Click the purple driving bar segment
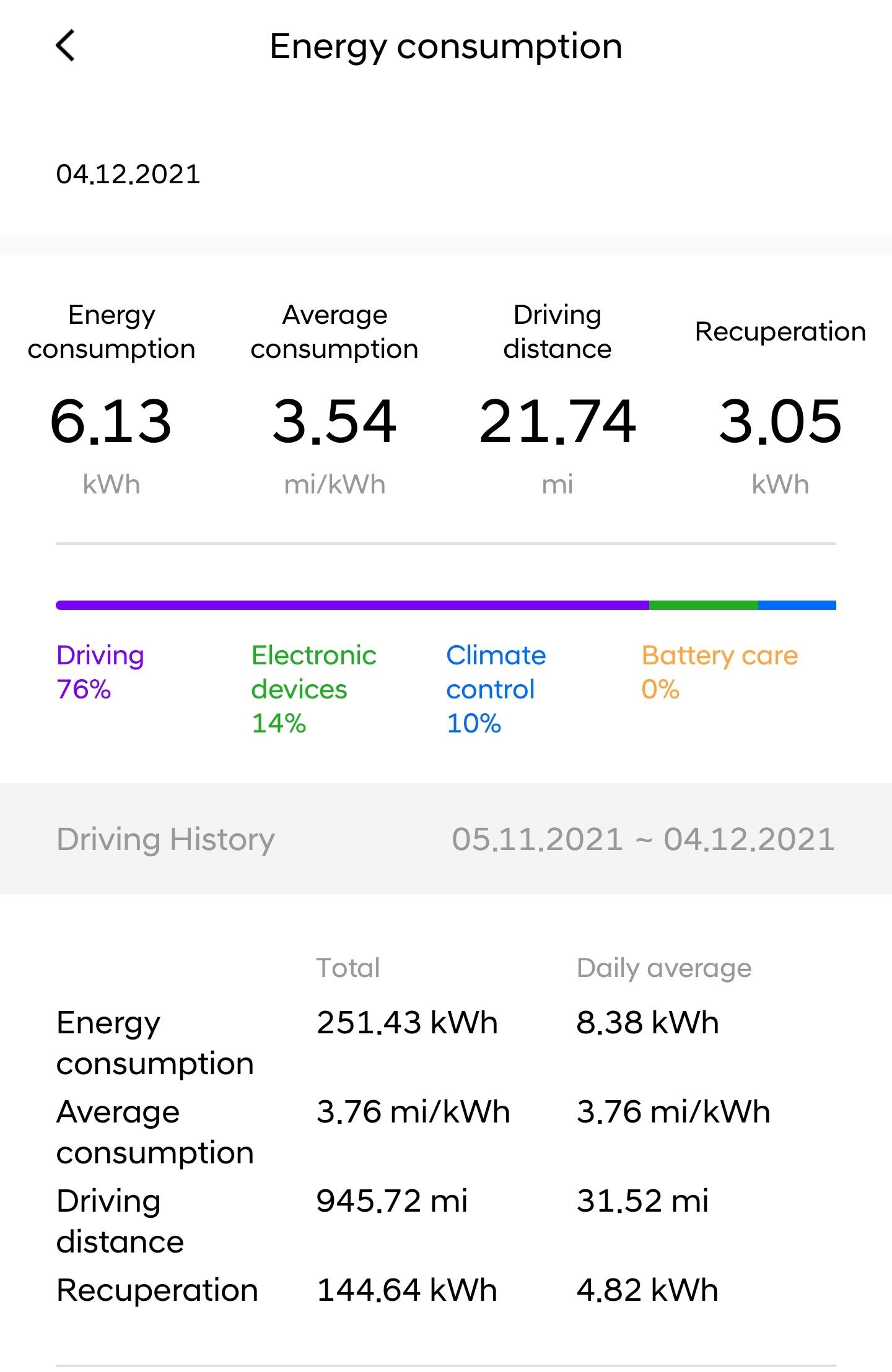 coord(352,605)
